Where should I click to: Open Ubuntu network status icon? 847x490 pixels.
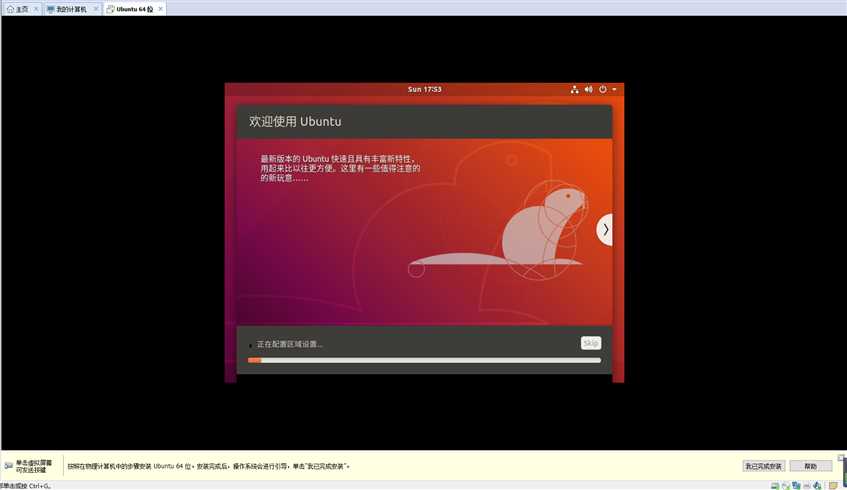[x=575, y=89]
